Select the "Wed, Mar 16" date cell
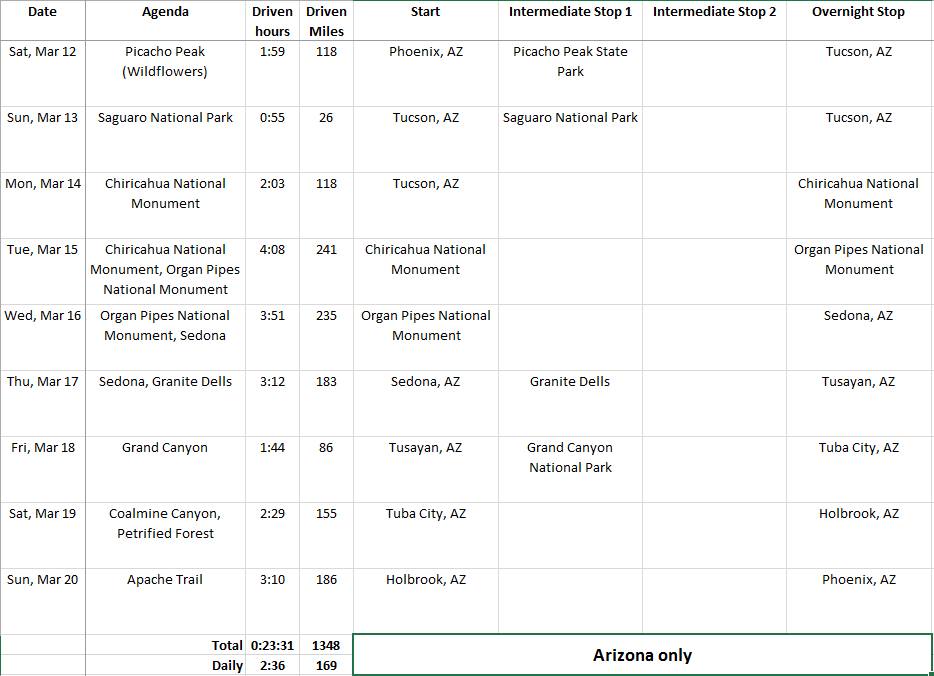Screen dimensions: 934x676 point(42,316)
